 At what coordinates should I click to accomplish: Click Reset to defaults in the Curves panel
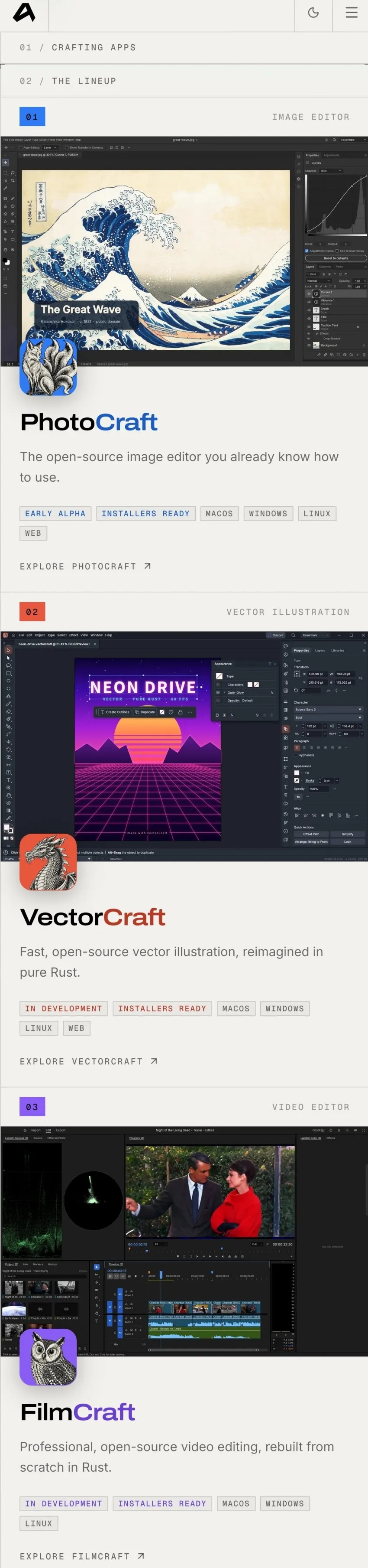tap(336, 258)
